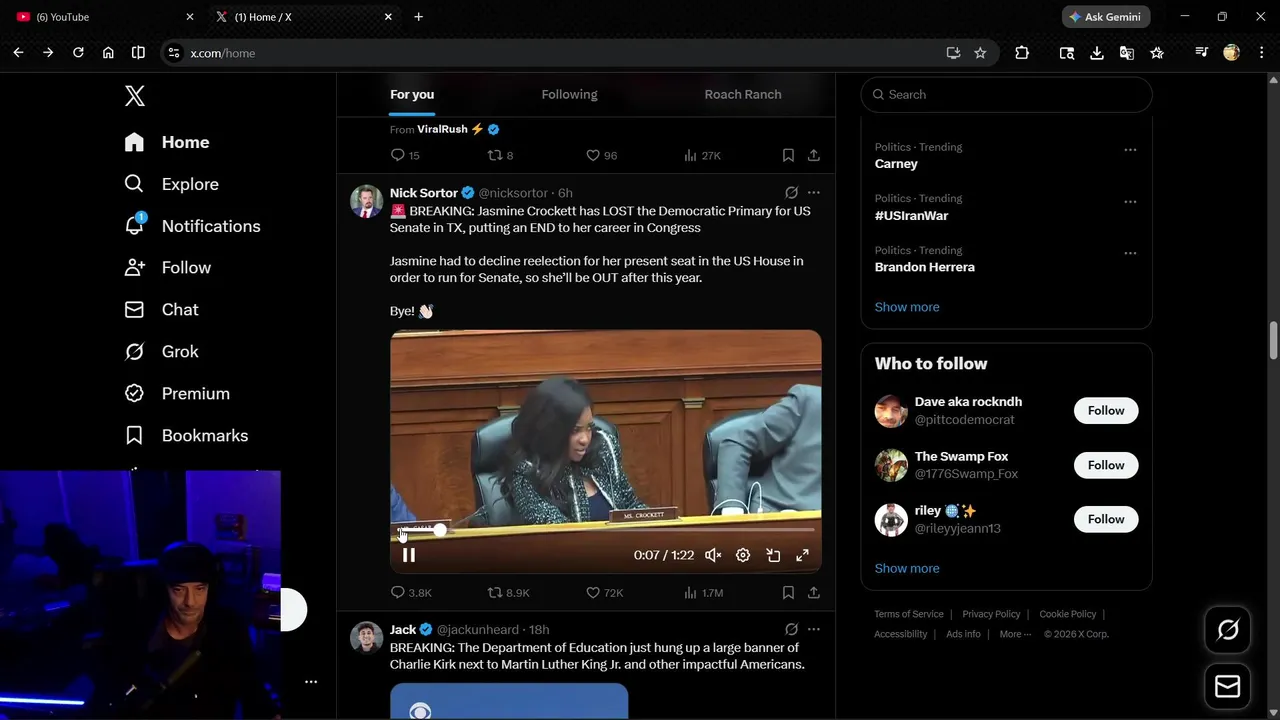Screen dimensions: 1280x720
Task: Open the video settings gear
Action: tap(743, 555)
